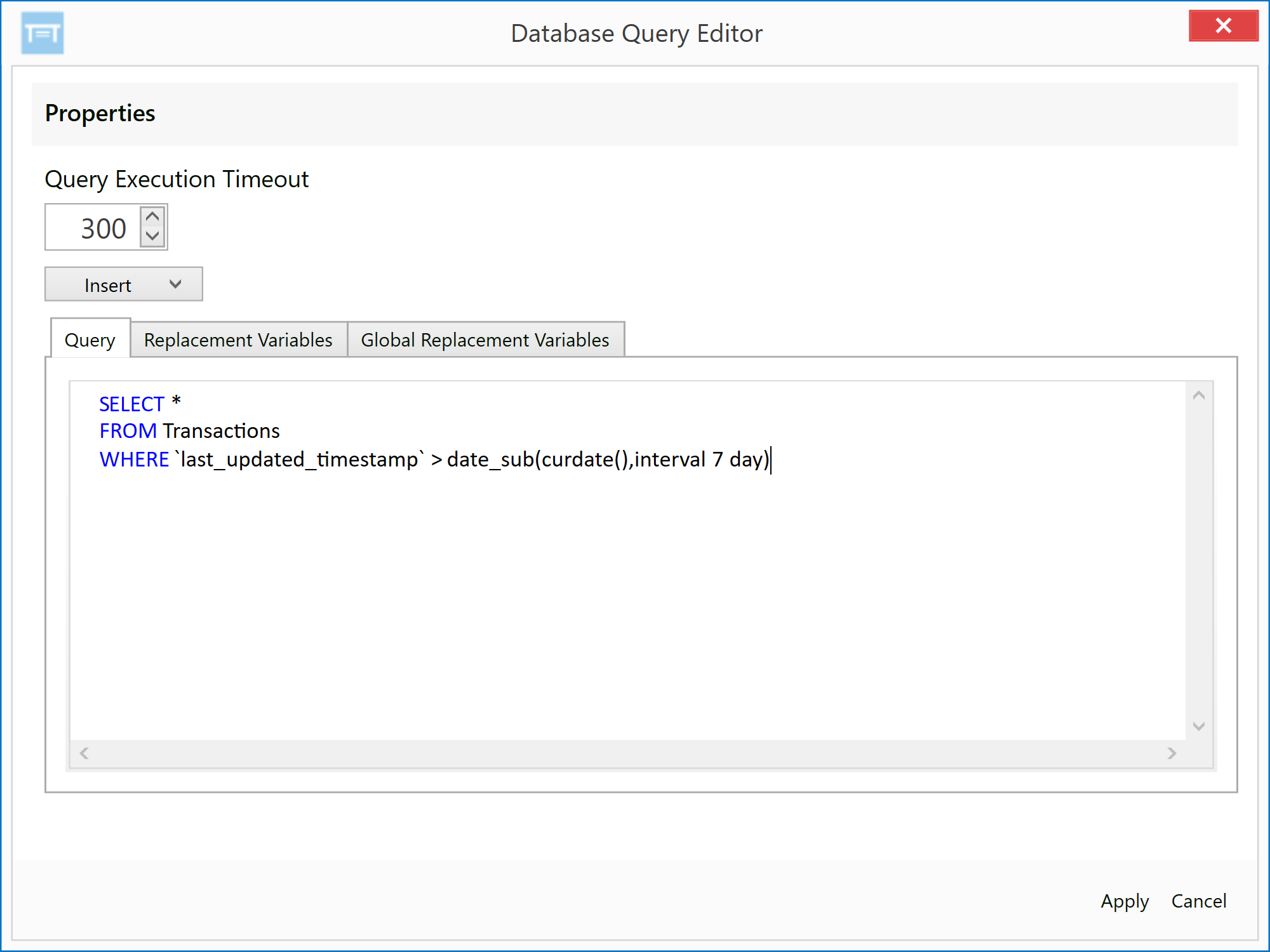Click the left arrow on horizontal scrollbar
The height and width of the screenshot is (952, 1270).
click(x=83, y=754)
